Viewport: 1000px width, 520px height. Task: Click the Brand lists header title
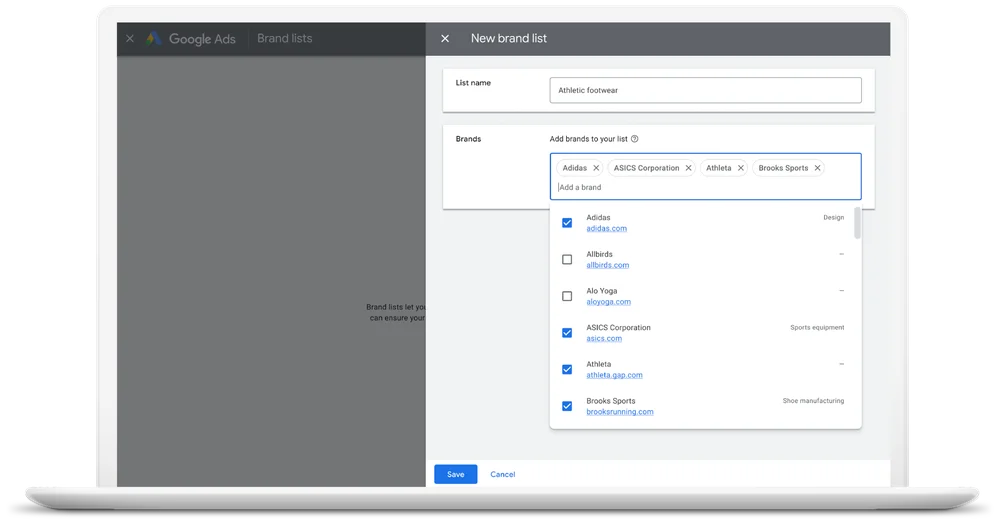click(x=284, y=38)
